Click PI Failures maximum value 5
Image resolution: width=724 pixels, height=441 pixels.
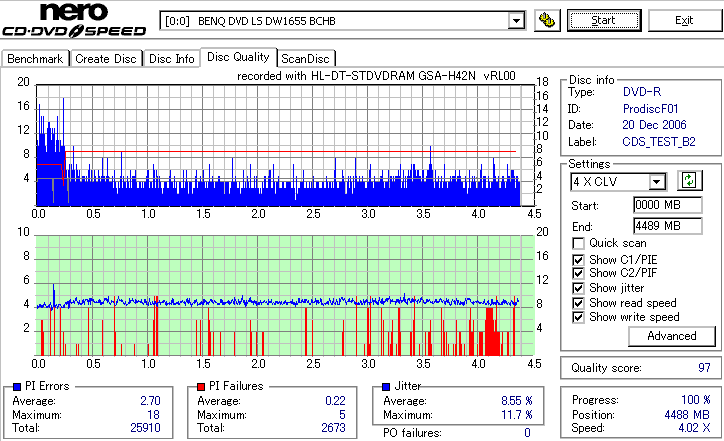click(342, 415)
